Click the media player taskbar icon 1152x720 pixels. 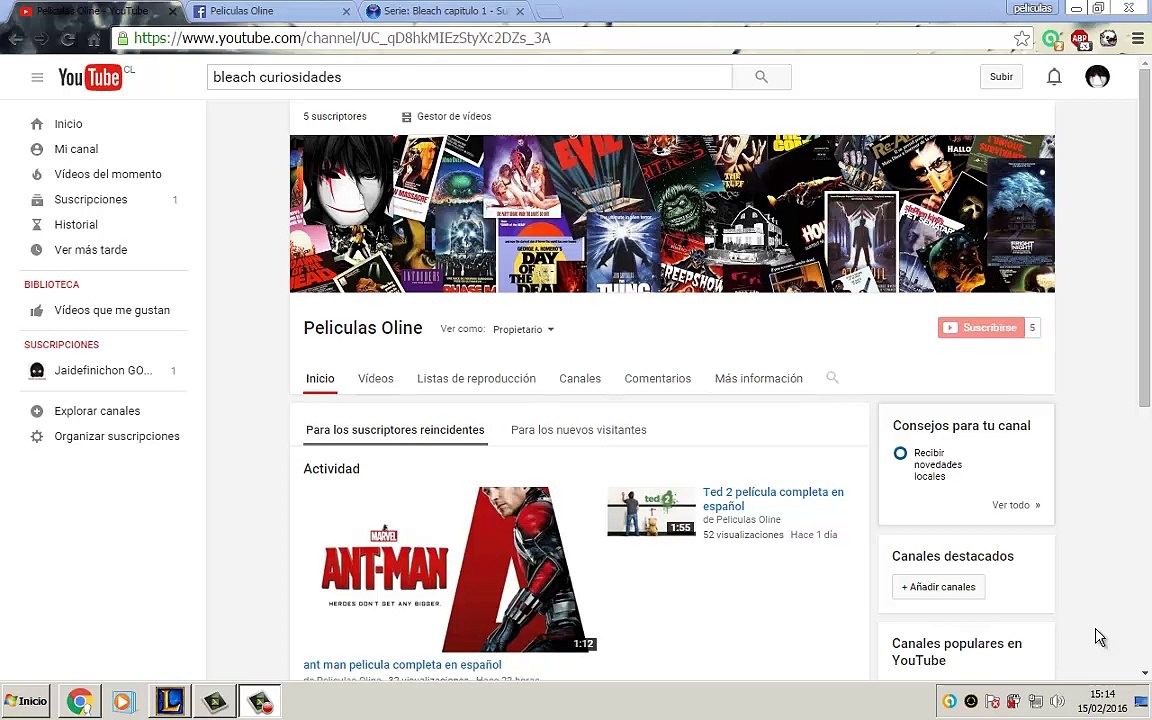tap(124, 701)
